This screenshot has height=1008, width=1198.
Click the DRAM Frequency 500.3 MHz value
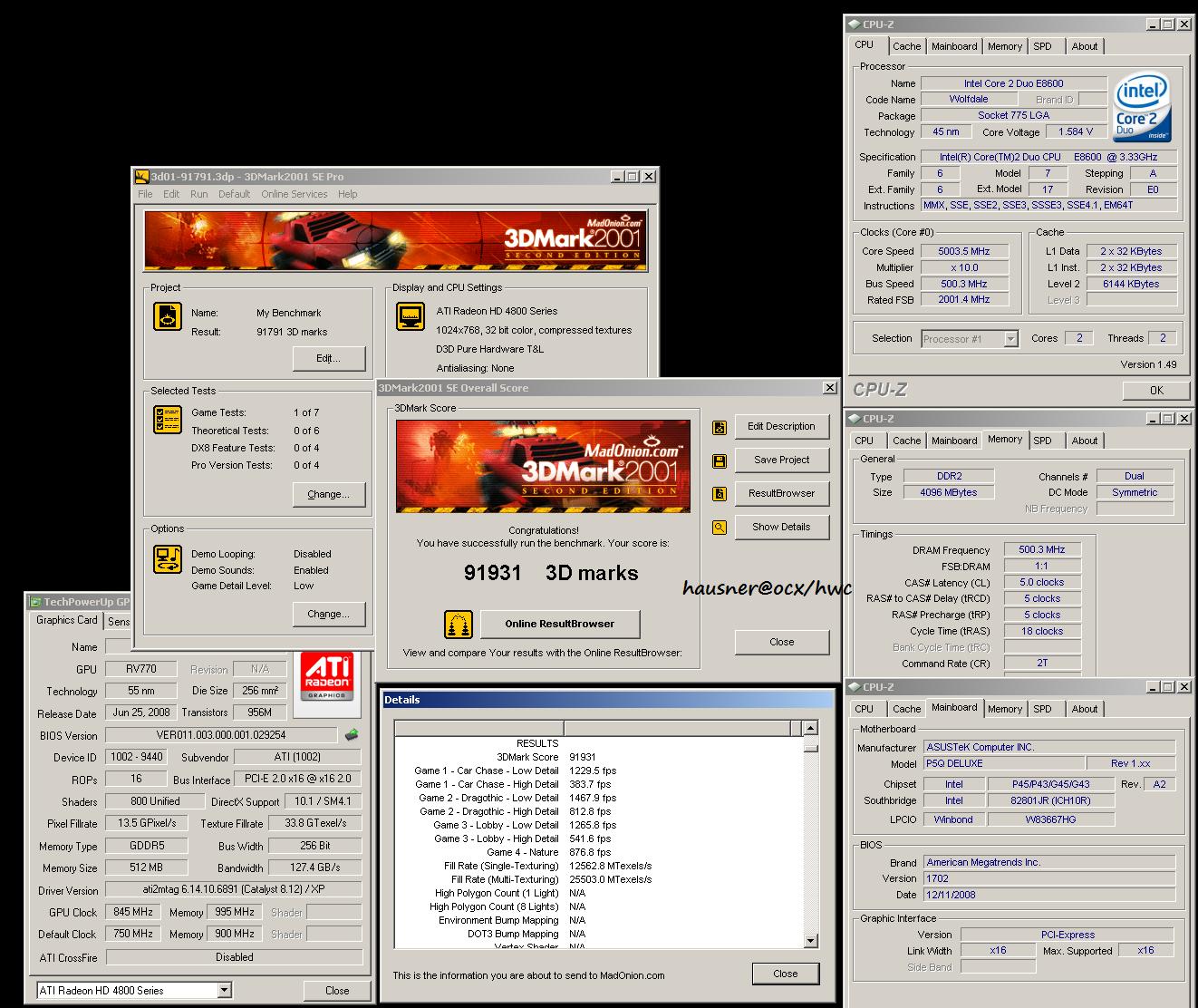pyautogui.click(x=1042, y=550)
